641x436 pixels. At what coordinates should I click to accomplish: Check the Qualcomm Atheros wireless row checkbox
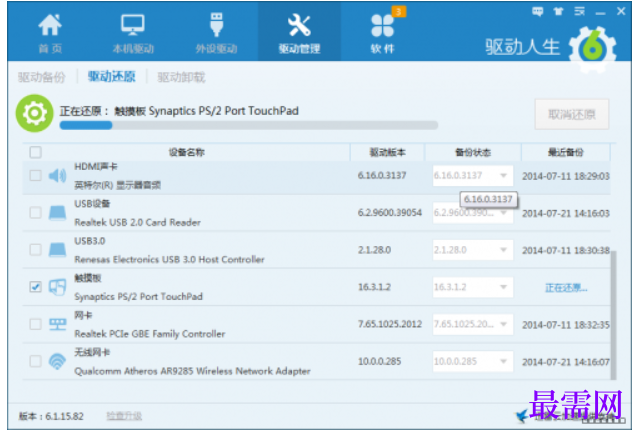tap(36, 361)
